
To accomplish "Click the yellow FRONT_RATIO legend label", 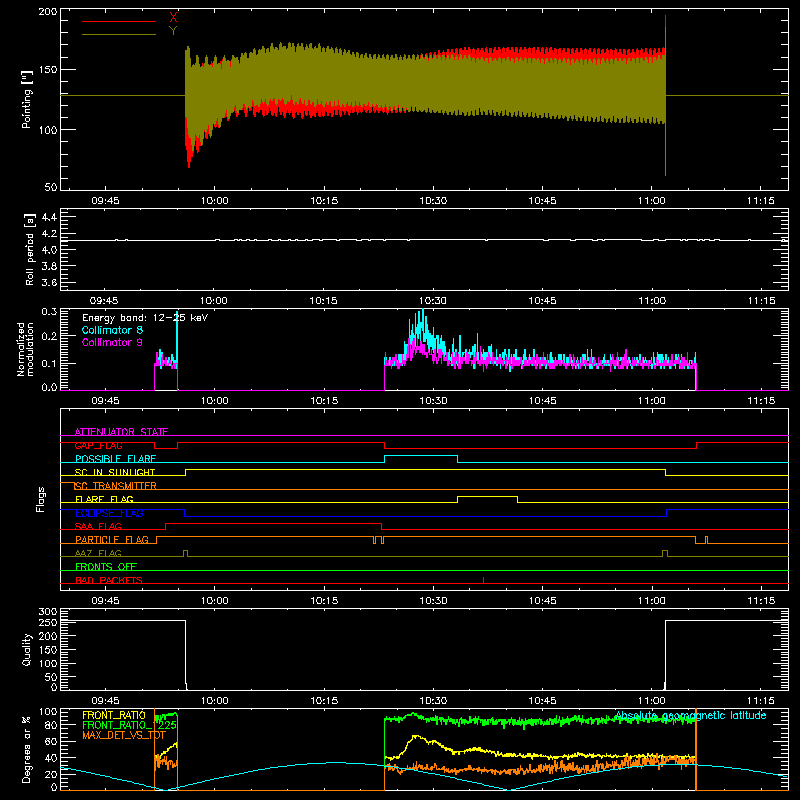I will (x=114, y=715).
